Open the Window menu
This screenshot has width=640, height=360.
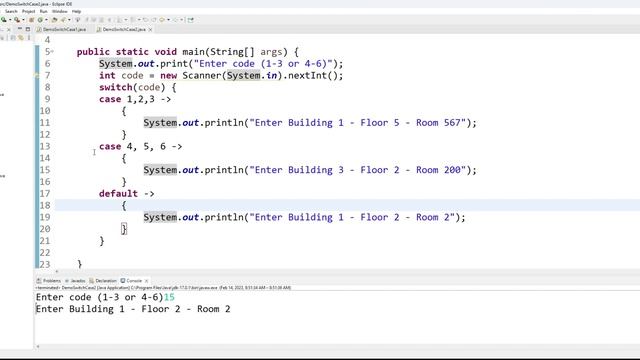[x=60, y=11]
